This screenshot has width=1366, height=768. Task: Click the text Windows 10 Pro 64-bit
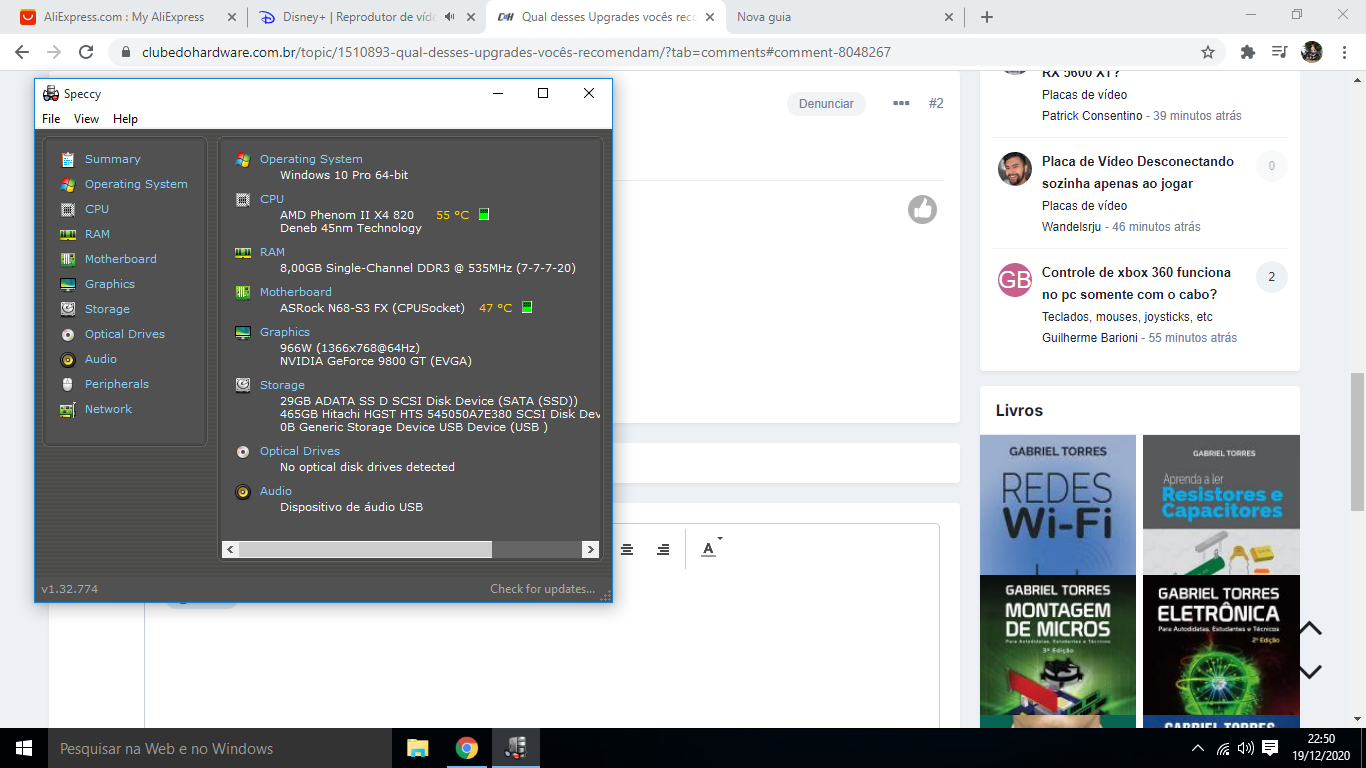(x=344, y=175)
